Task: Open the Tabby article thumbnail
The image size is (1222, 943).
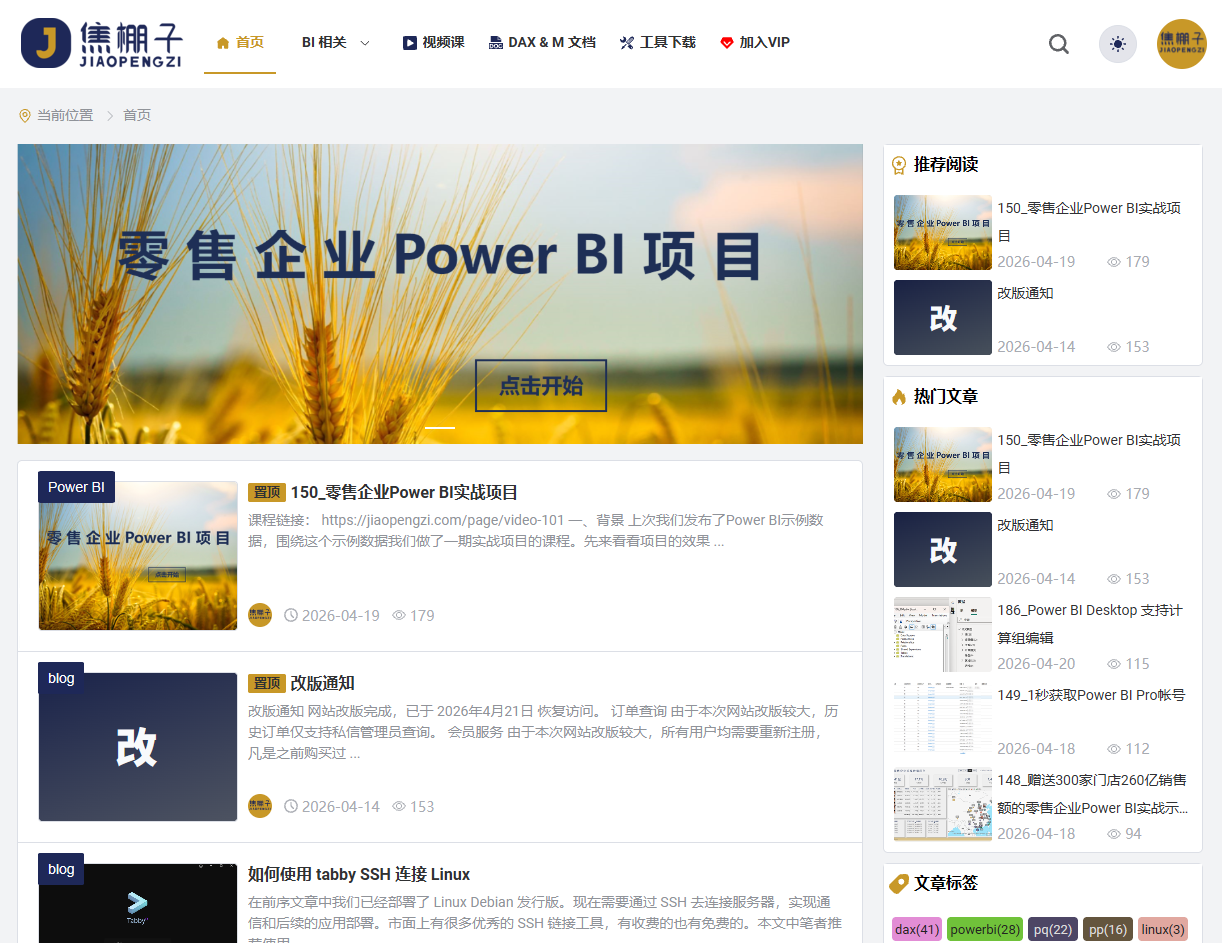Action: (138, 904)
